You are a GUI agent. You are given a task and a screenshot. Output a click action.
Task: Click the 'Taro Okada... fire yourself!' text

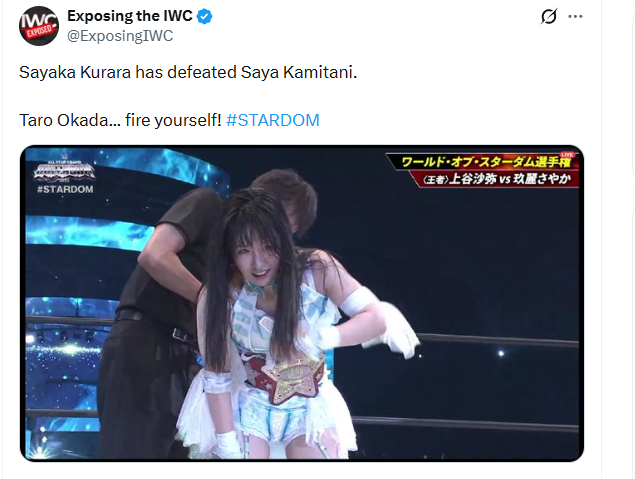120,120
